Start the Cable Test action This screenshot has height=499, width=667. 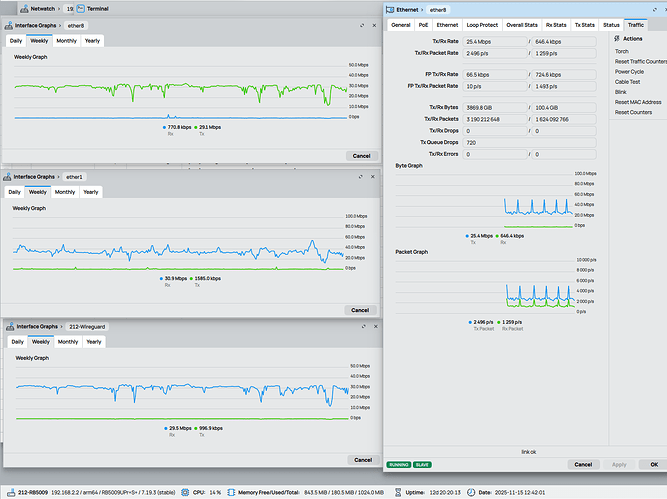point(628,82)
